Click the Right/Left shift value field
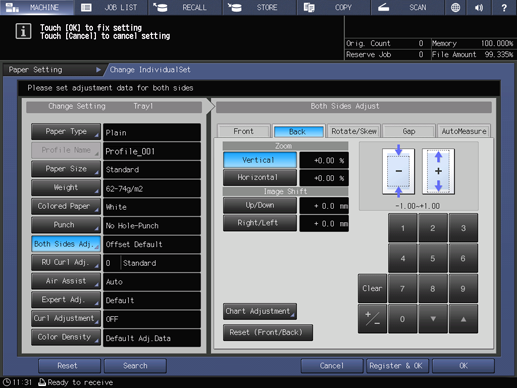This screenshot has width=517, height=388. pos(324,223)
